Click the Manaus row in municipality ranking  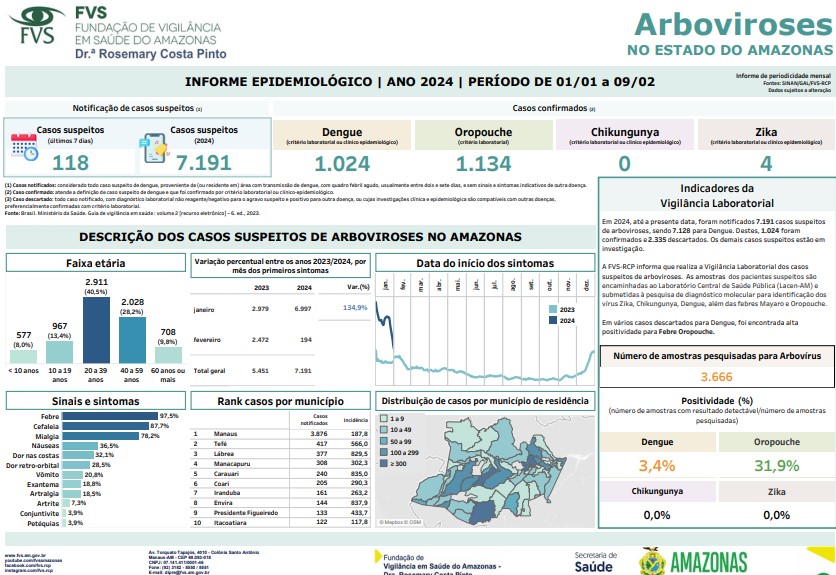(280, 434)
